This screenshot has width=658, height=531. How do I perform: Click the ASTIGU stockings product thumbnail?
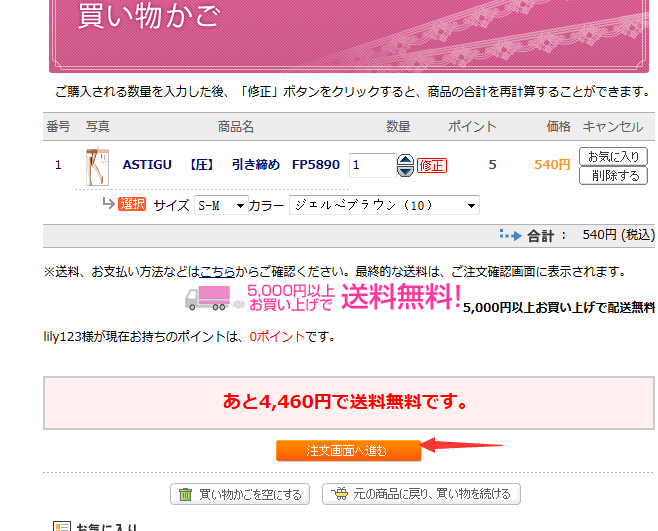[97, 165]
